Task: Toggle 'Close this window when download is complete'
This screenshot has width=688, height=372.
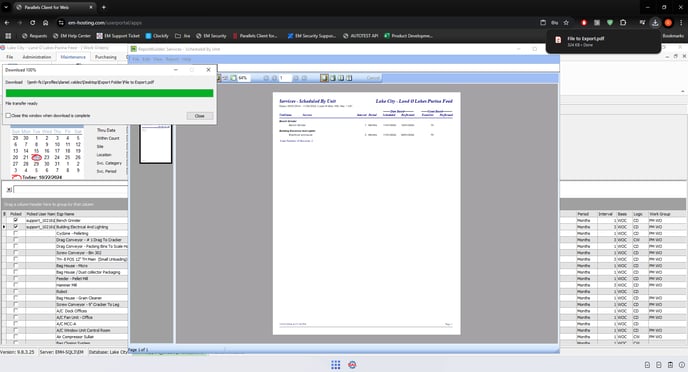Action: (8, 116)
